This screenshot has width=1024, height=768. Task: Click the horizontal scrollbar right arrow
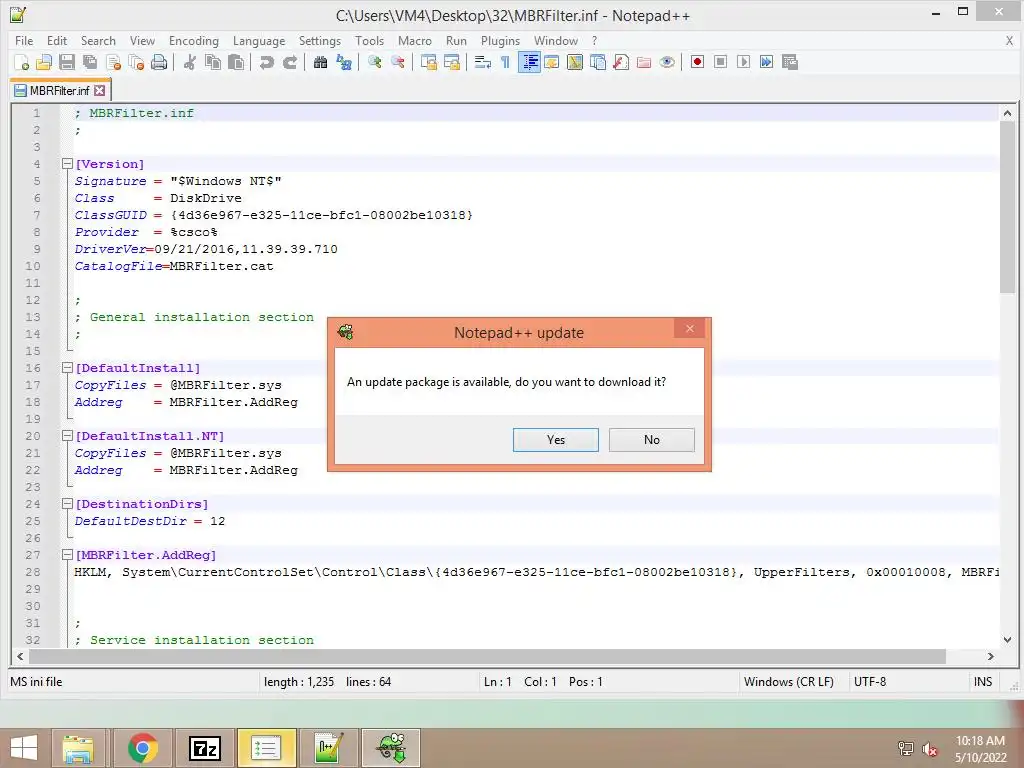(x=991, y=656)
